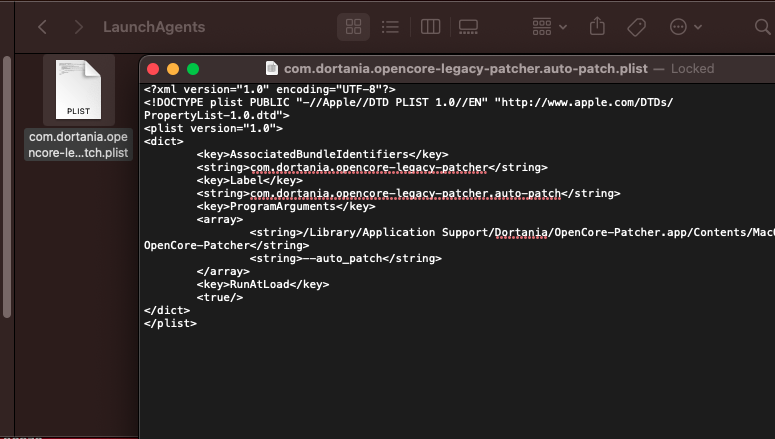Screen dimensions: 775x439
Task: Click the LaunchAgents folder title
Action: [x=154, y=27]
